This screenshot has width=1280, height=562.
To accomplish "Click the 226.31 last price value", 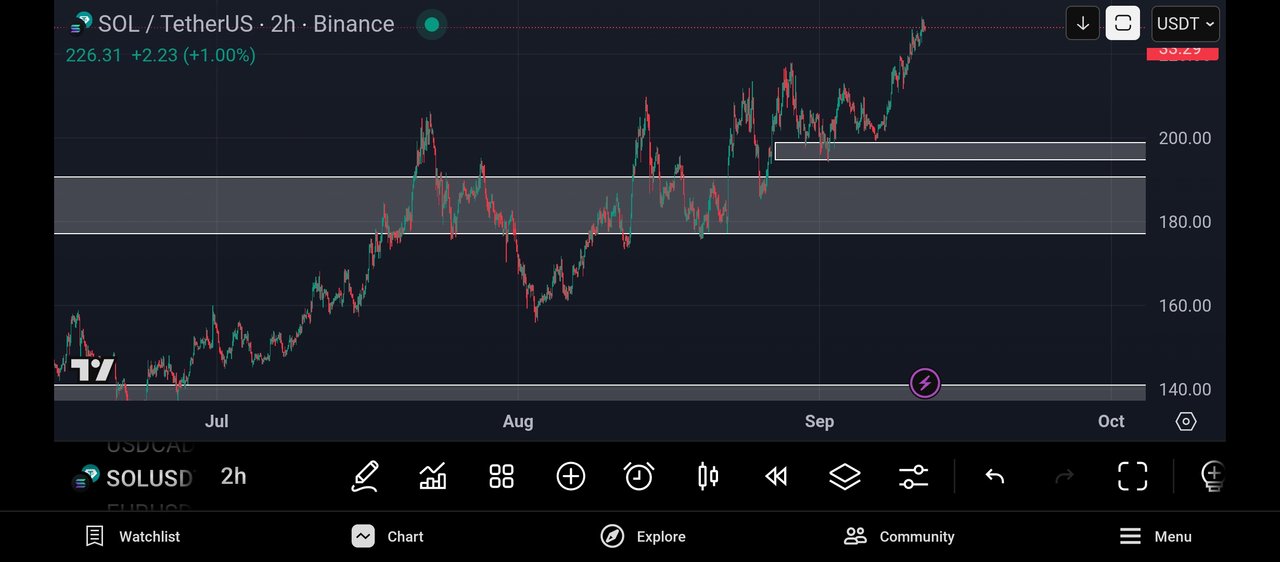I will point(94,56).
